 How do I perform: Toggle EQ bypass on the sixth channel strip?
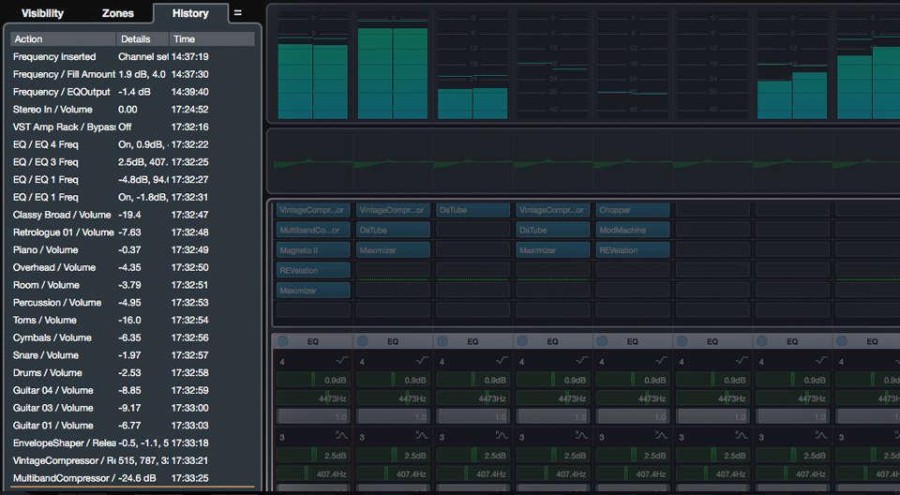(x=681, y=341)
